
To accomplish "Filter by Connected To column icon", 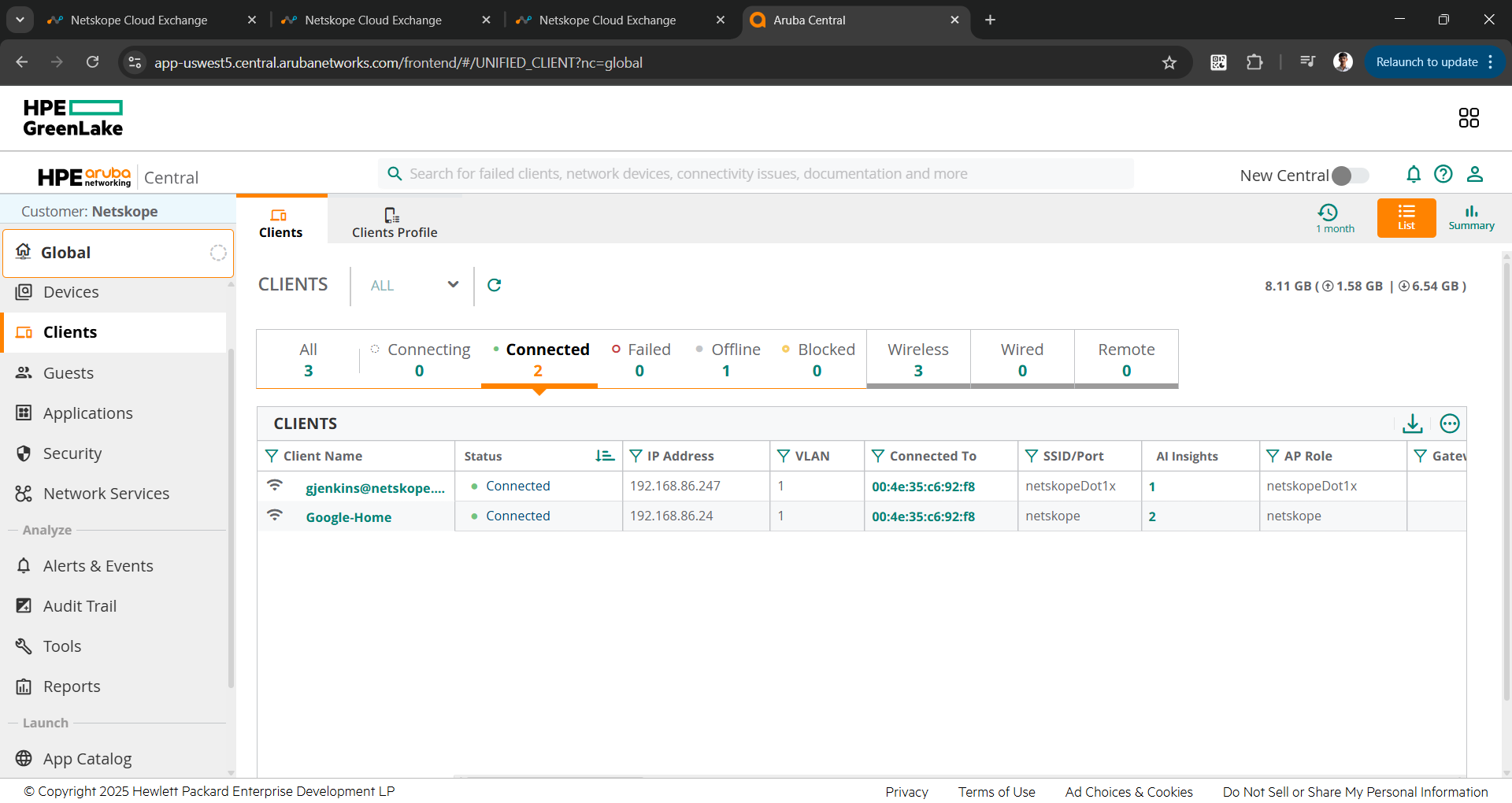I will pyautogui.click(x=878, y=456).
